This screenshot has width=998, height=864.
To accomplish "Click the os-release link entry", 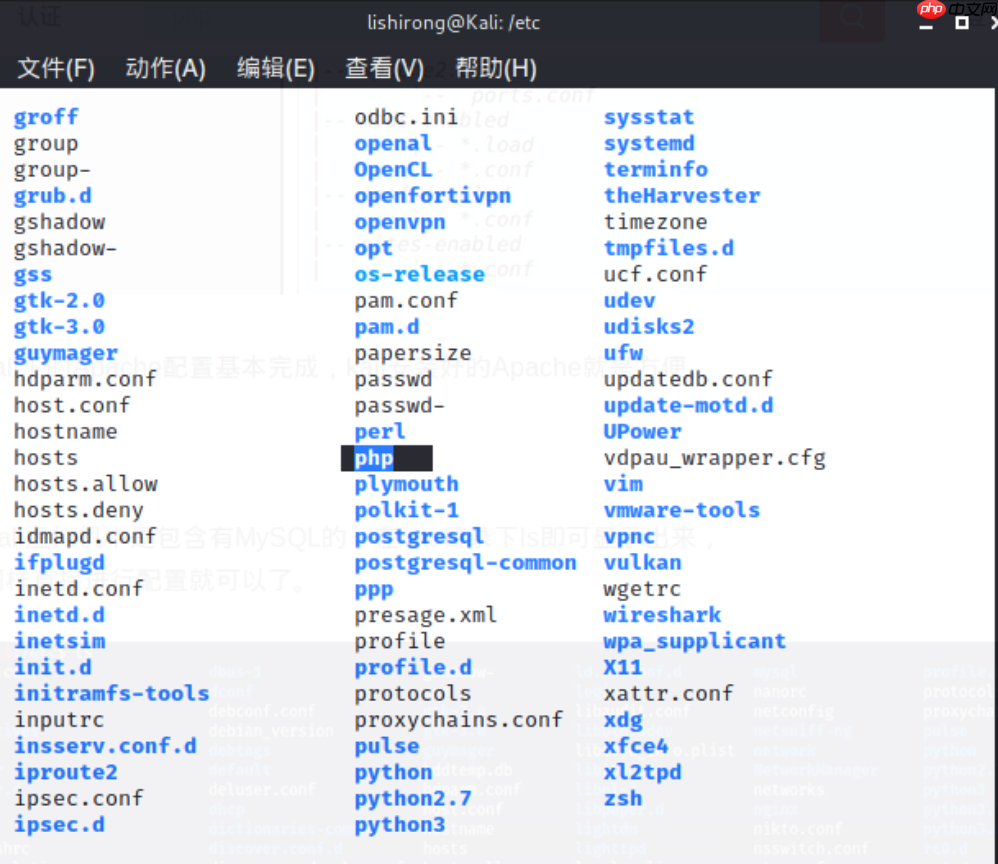I will 419,274.
